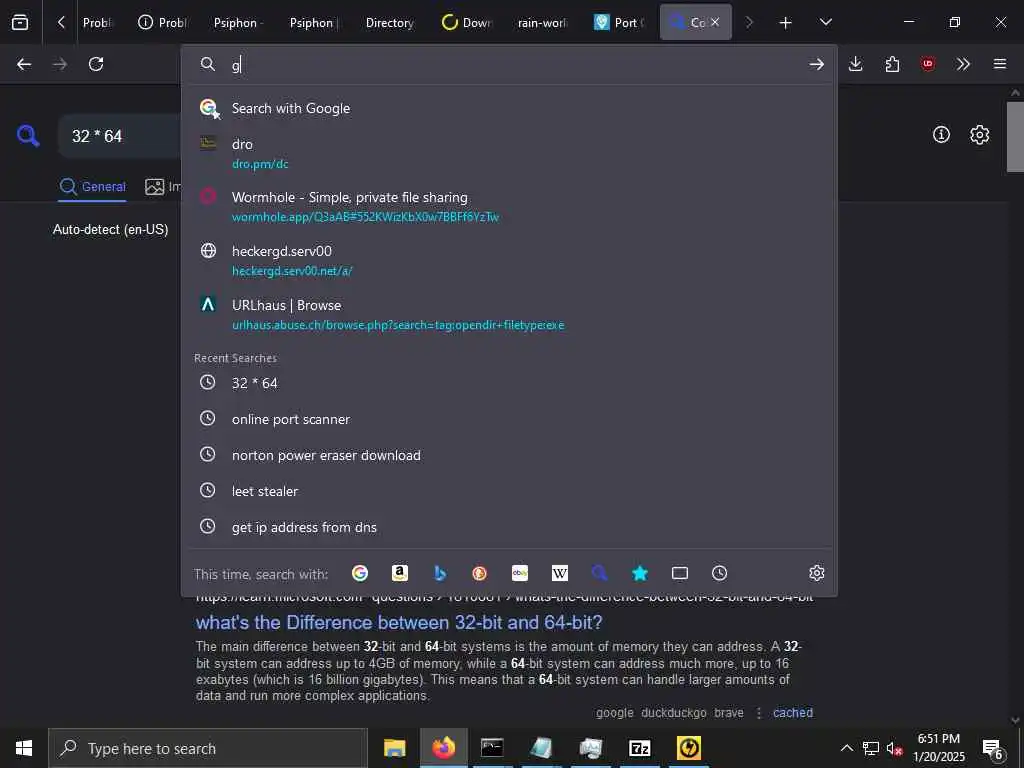Select the General results tab
This screenshot has width=1024, height=768.
tap(92, 187)
